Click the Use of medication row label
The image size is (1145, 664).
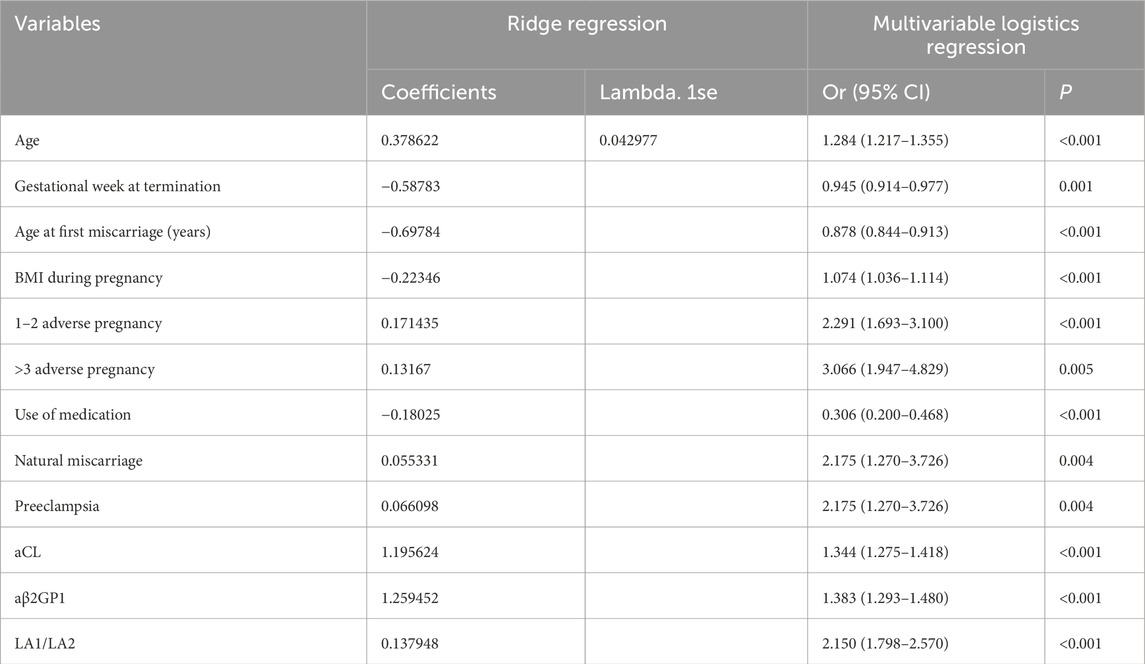tap(72, 414)
